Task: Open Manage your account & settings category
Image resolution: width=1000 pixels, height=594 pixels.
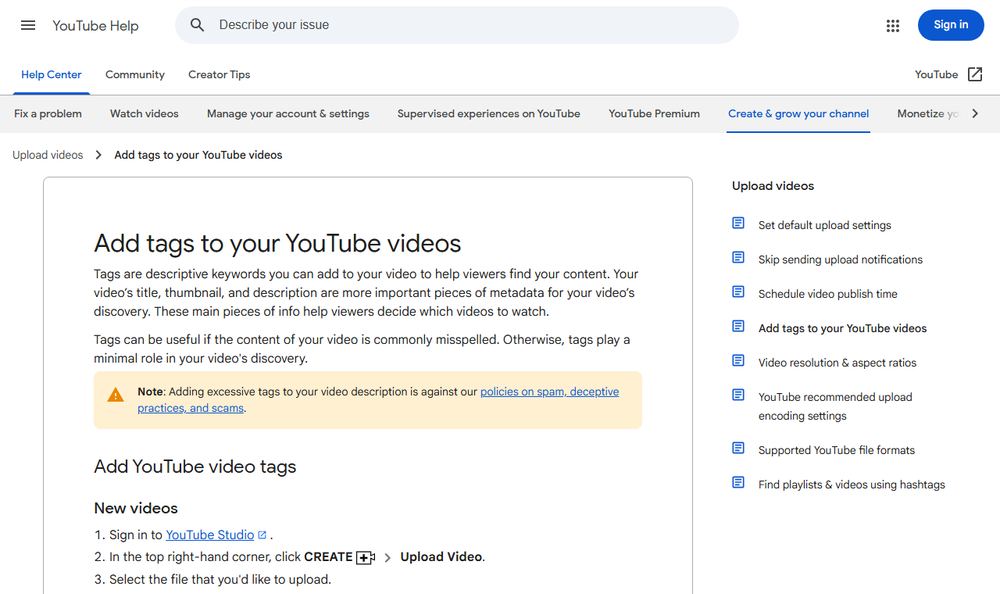Action: click(x=288, y=114)
